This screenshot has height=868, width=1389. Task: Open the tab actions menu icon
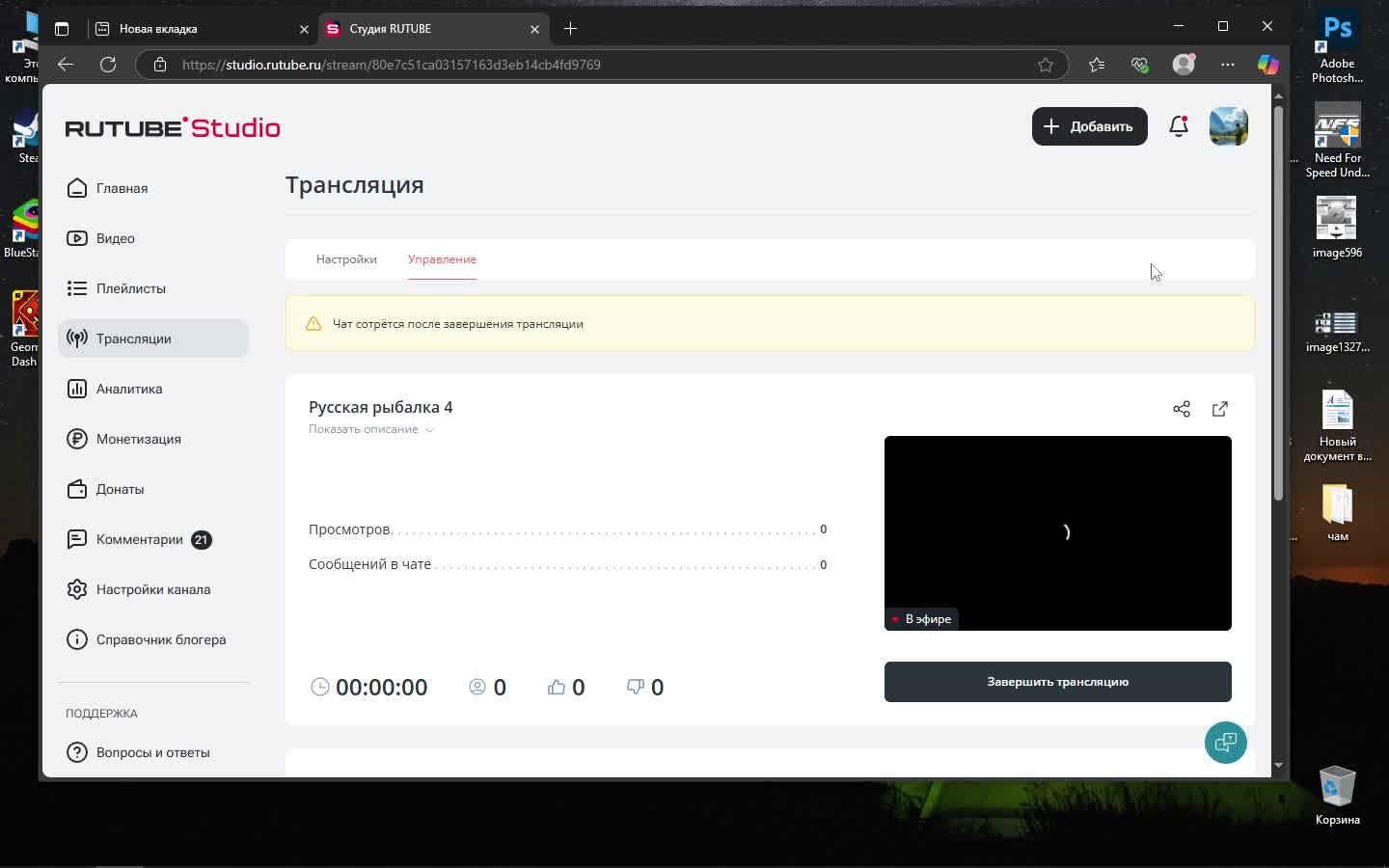[x=62, y=29]
